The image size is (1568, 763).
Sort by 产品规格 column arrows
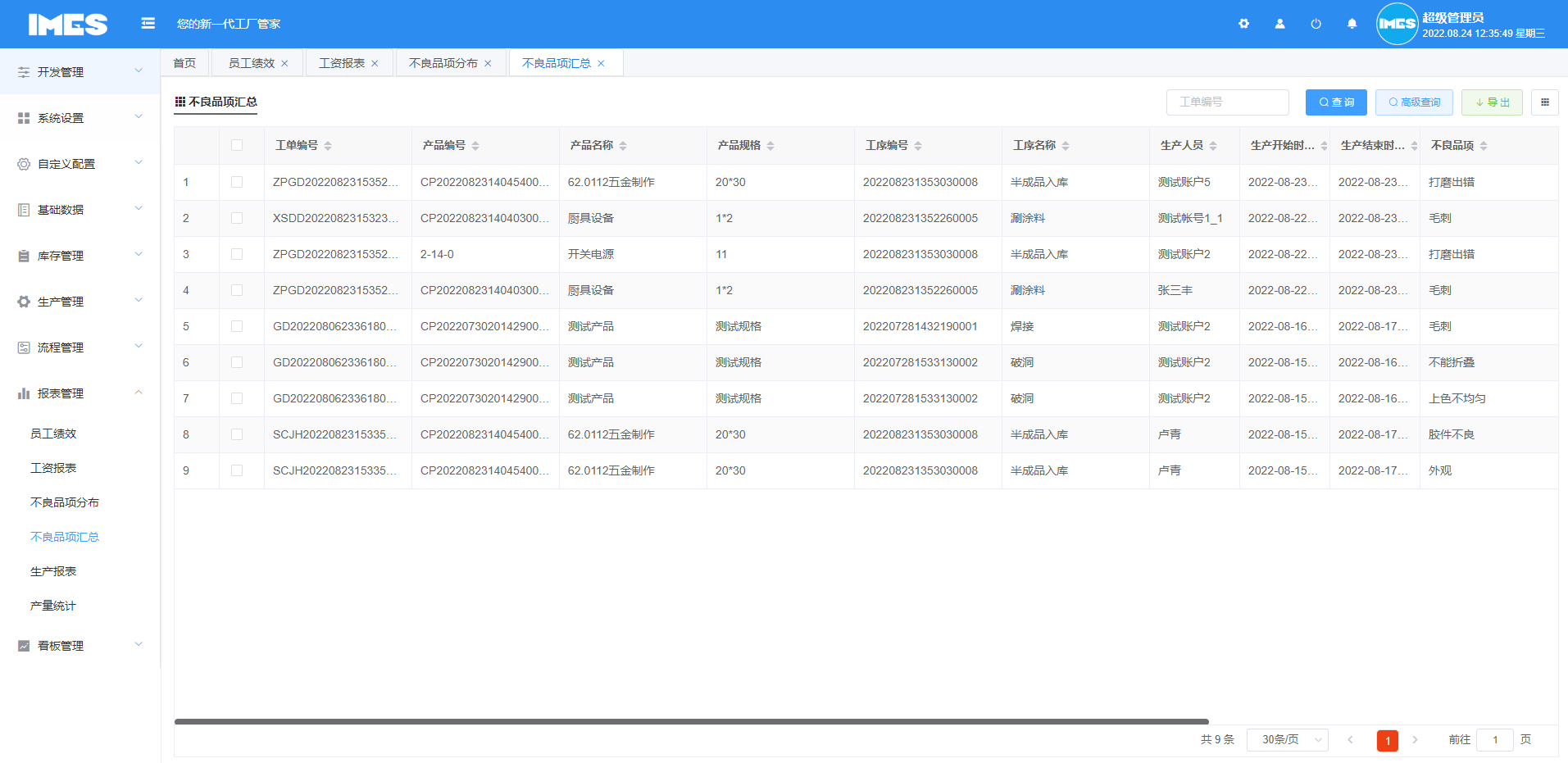pos(770,146)
